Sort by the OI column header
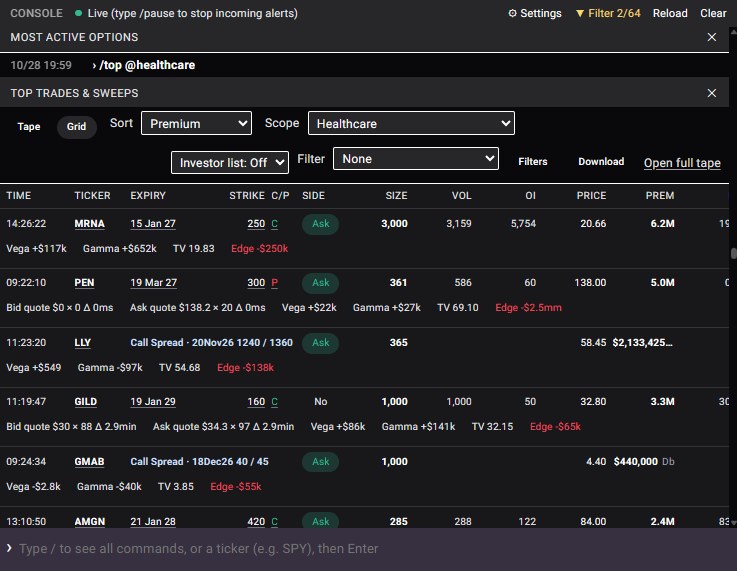The width and height of the screenshot is (737, 571). 530,196
